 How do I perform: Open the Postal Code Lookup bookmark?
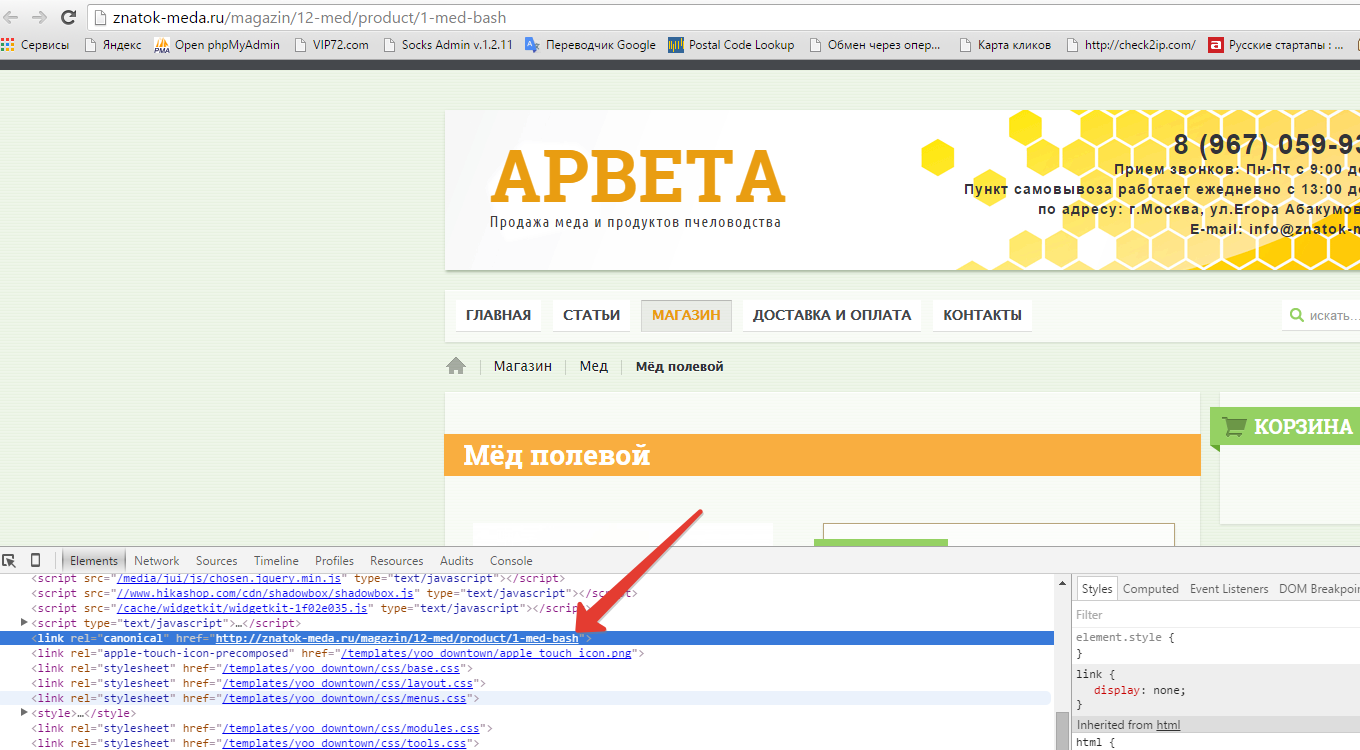pos(731,45)
